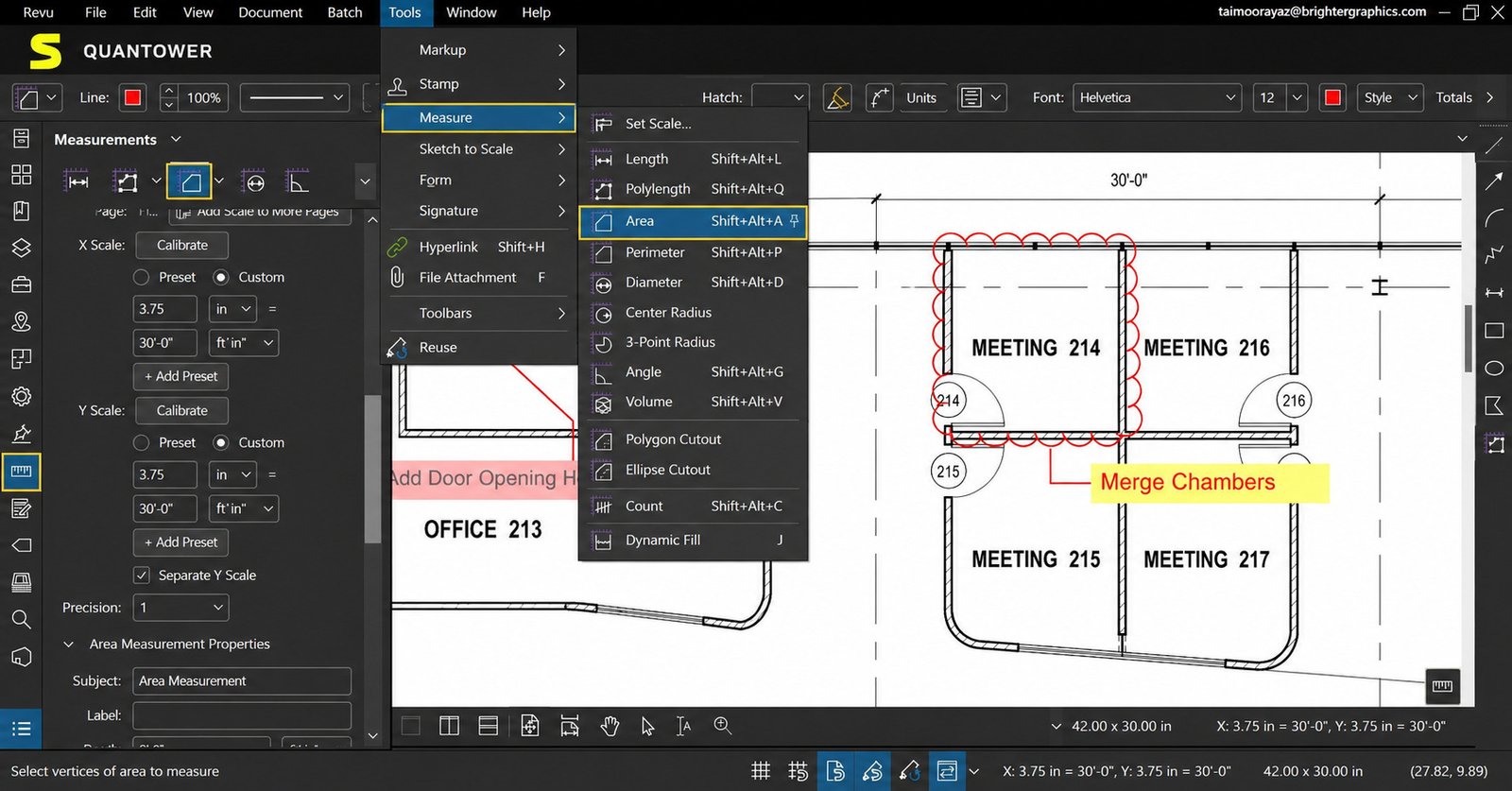Toggle split view vertical icon
This screenshot has height=791, width=1512.
[449, 726]
